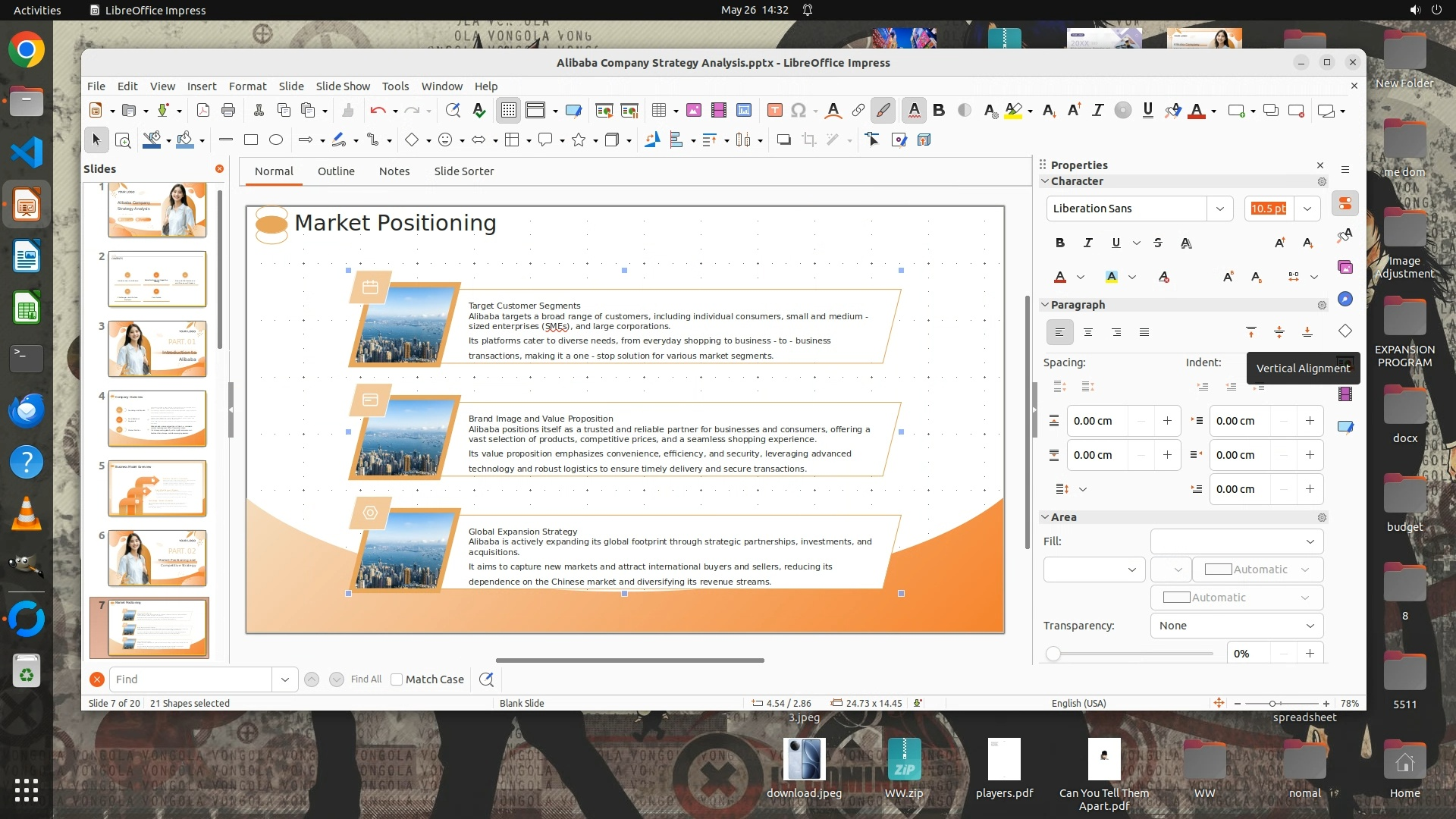The width and height of the screenshot is (1456, 819).
Task: Open the Liberation Sans font dropdown
Action: pyautogui.click(x=1219, y=209)
